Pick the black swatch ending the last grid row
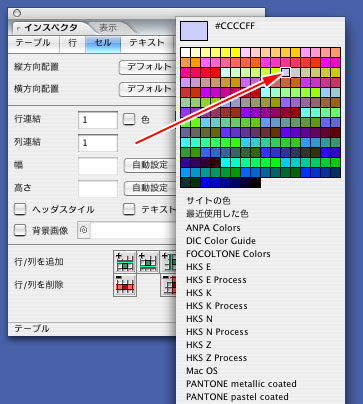 coord(255,182)
